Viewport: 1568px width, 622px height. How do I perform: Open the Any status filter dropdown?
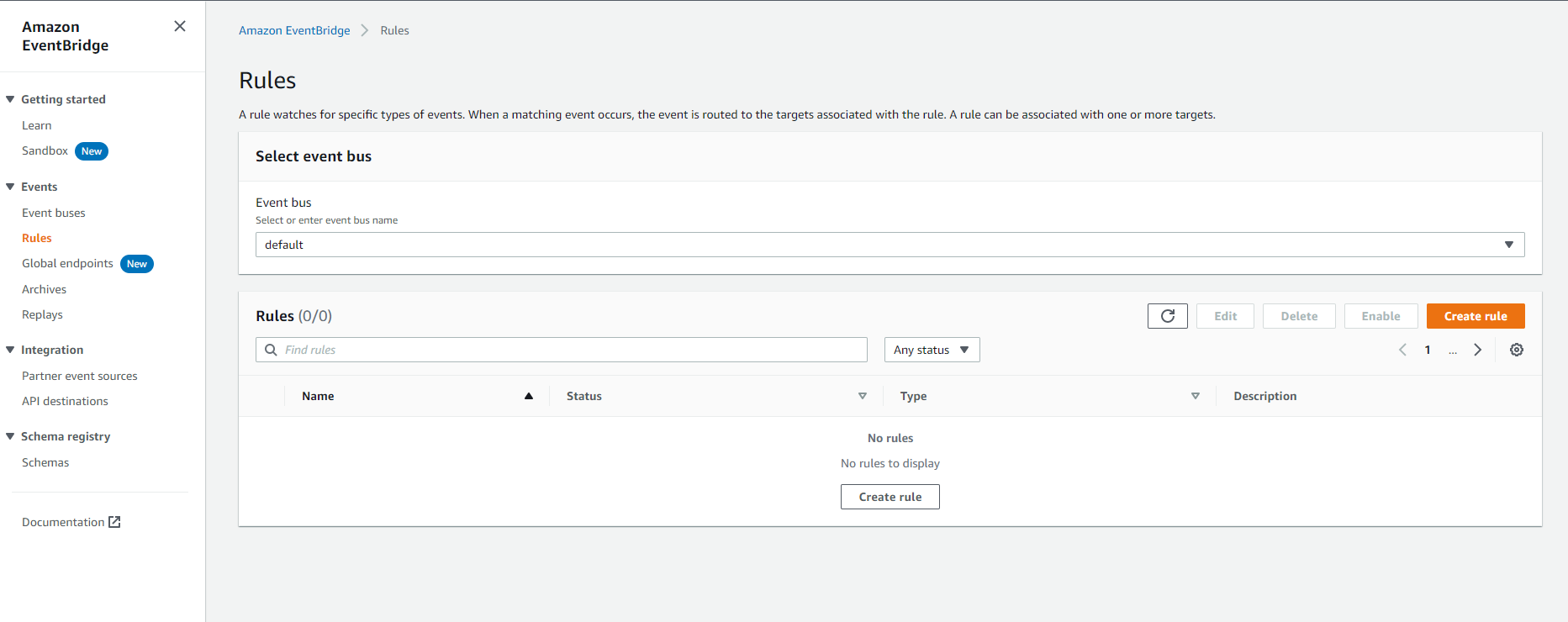932,350
